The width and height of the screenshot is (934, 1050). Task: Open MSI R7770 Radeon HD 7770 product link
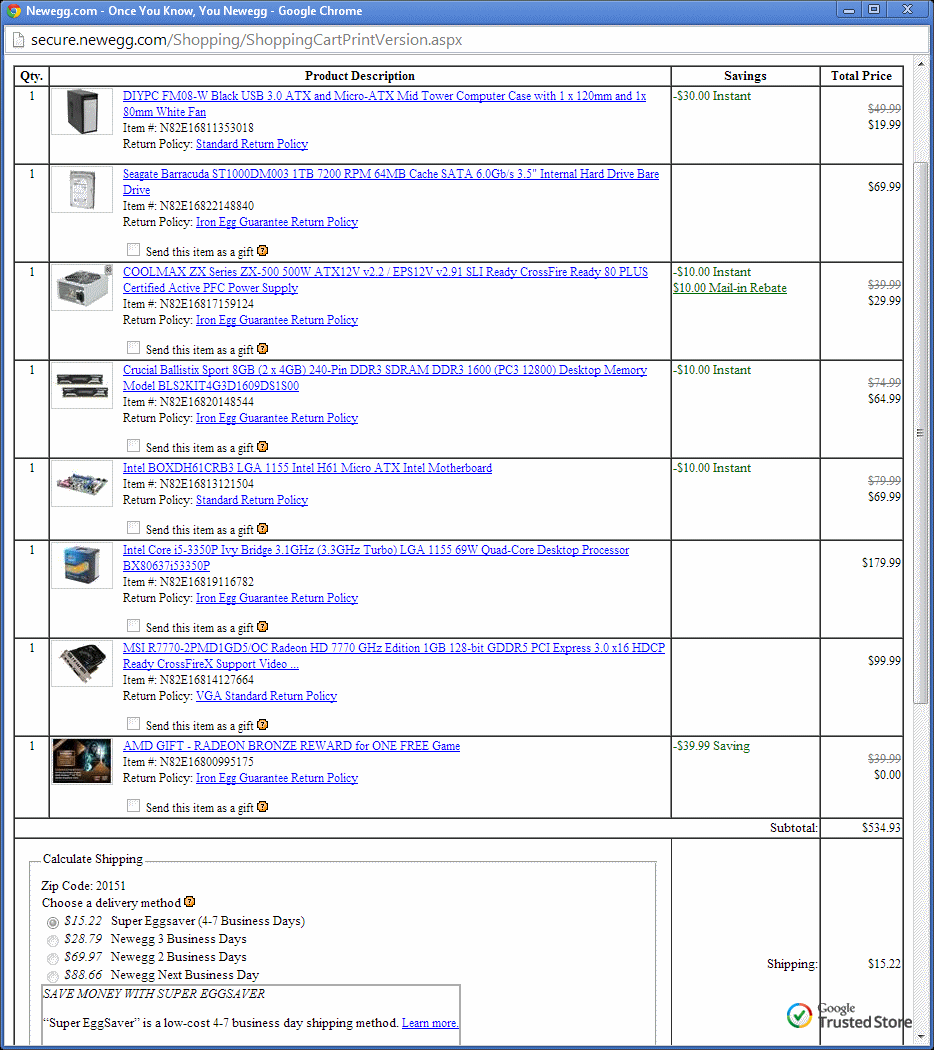pos(394,656)
